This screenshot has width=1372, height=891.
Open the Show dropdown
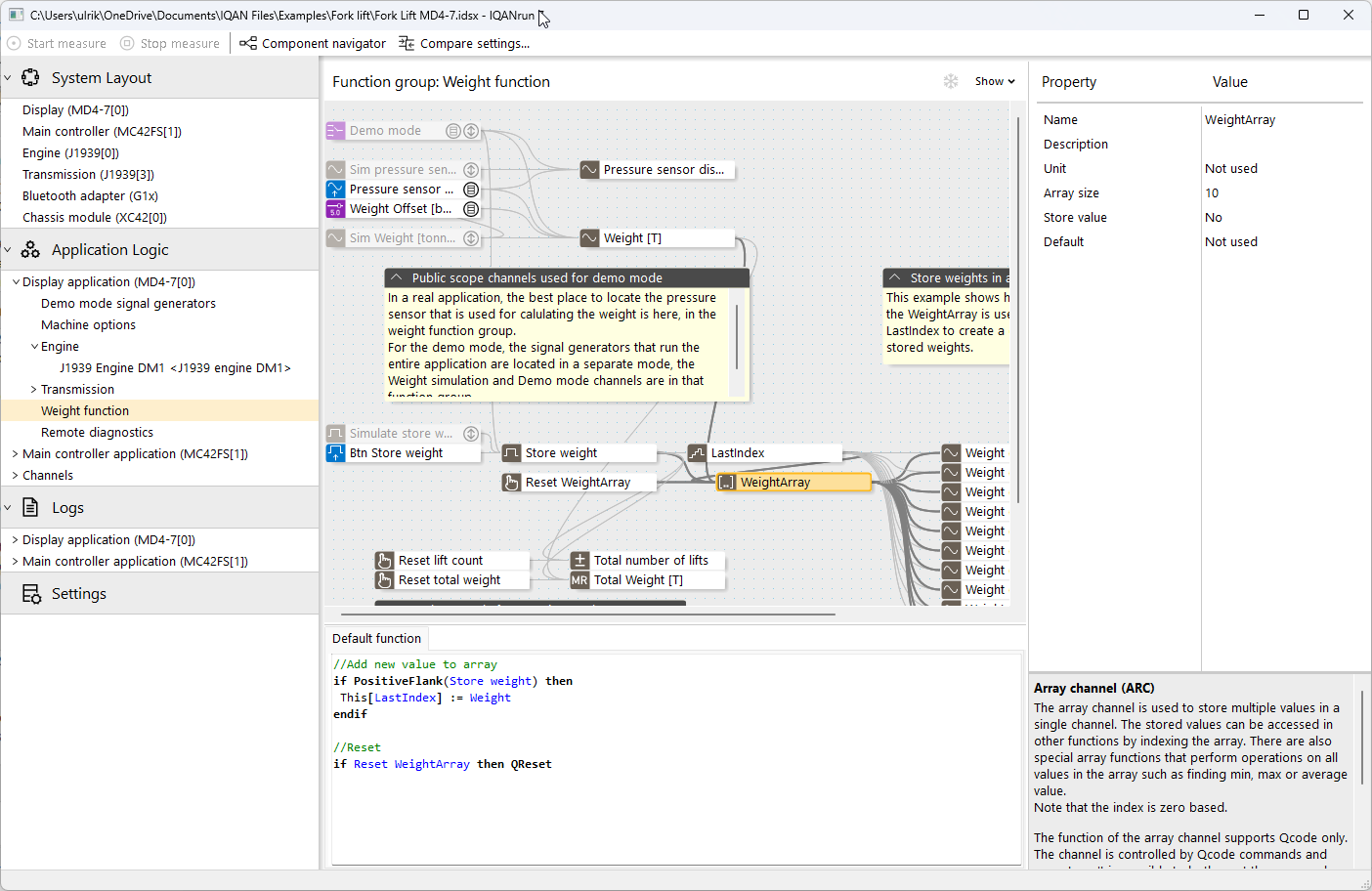pos(995,81)
